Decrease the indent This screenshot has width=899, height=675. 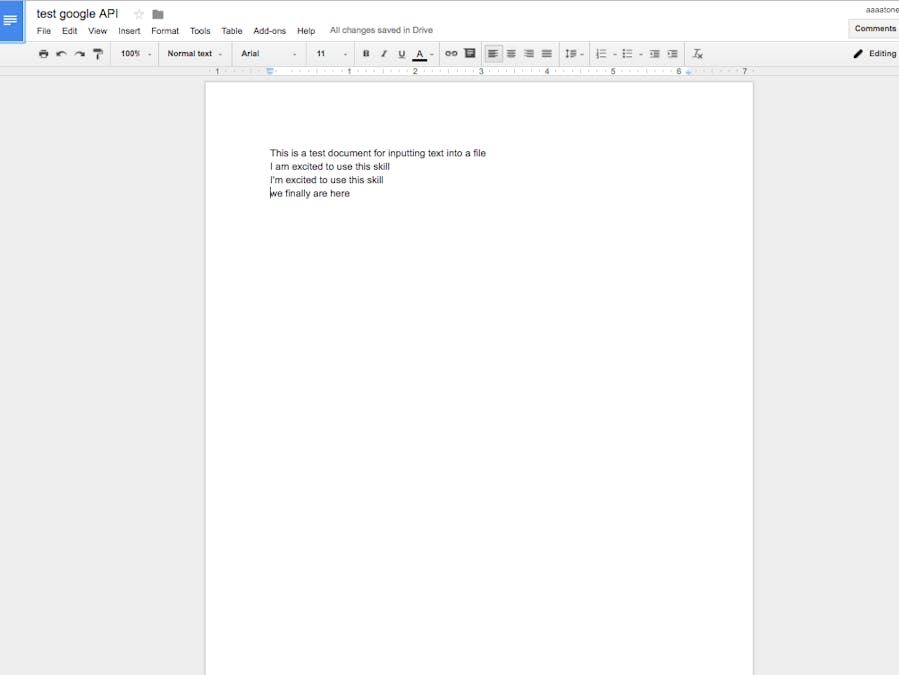pos(654,54)
